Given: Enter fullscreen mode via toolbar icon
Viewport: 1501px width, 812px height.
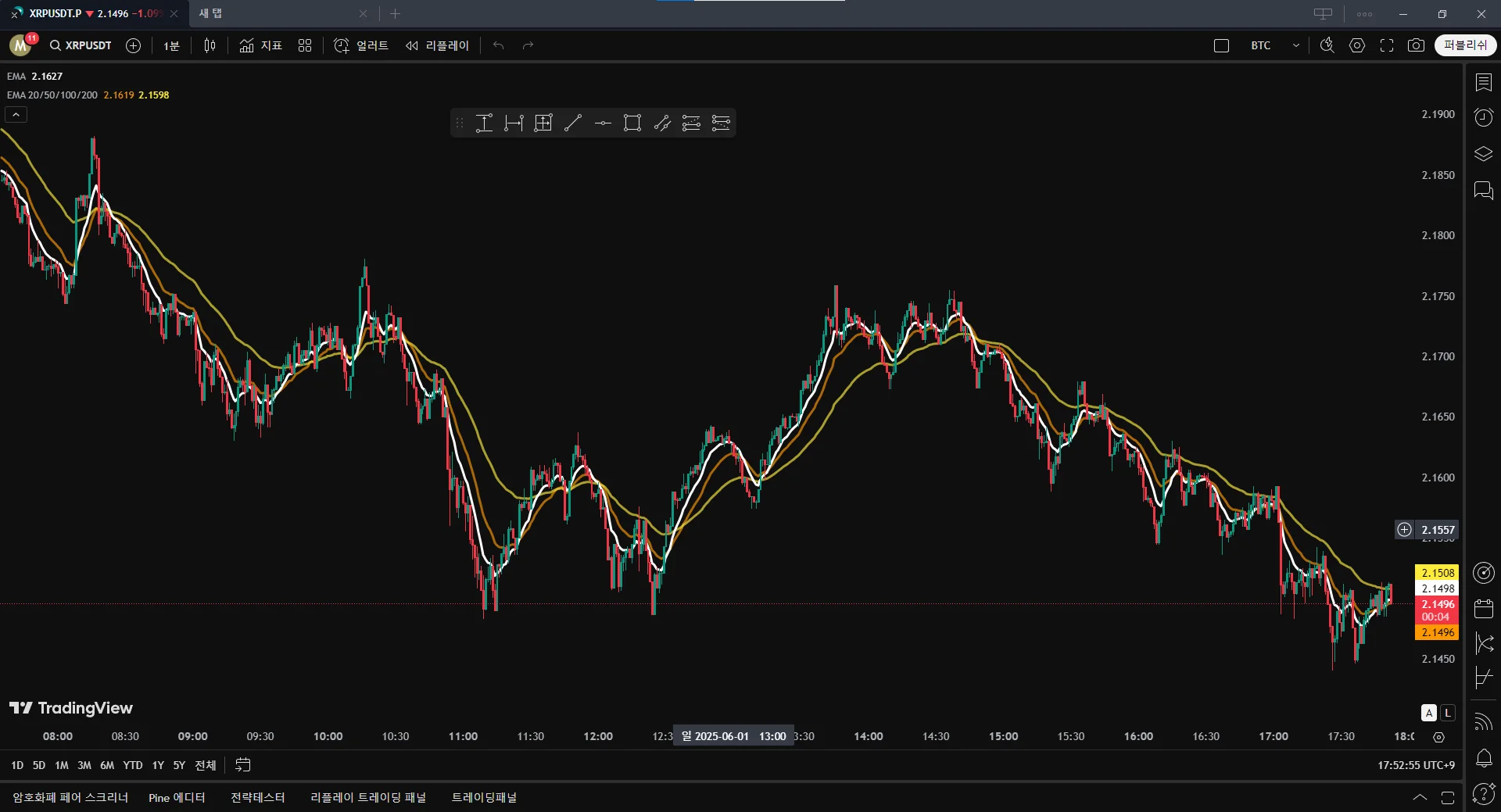Looking at the screenshot, I should click(1387, 45).
